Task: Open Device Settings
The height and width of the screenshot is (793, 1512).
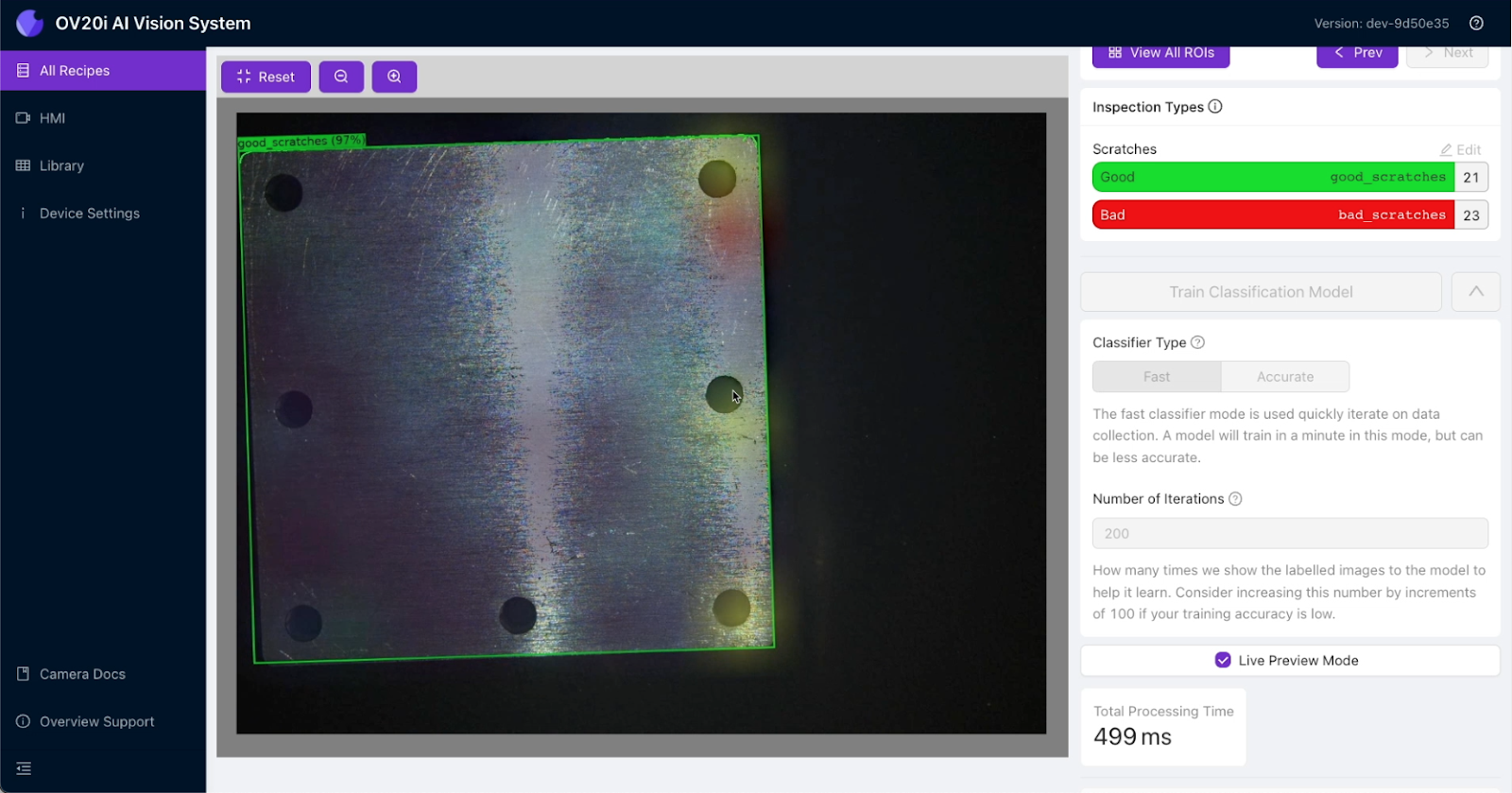Action: click(103, 214)
